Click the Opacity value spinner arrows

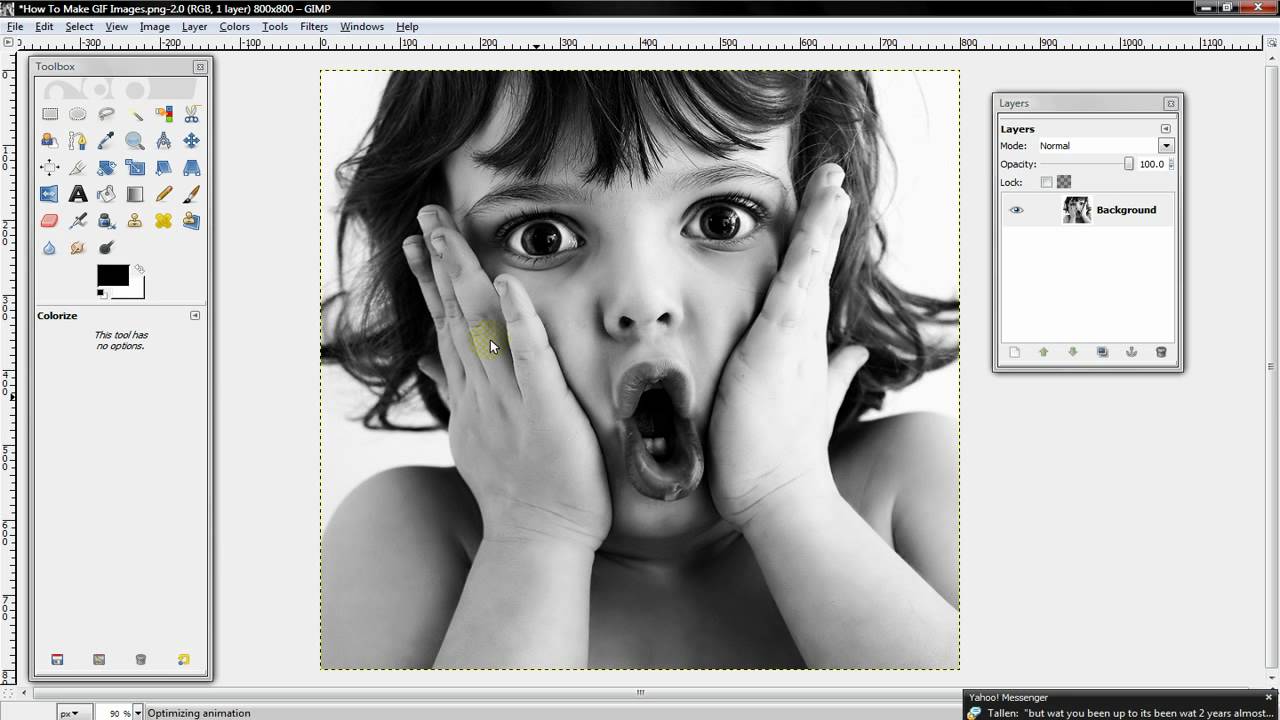[x=1171, y=164]
